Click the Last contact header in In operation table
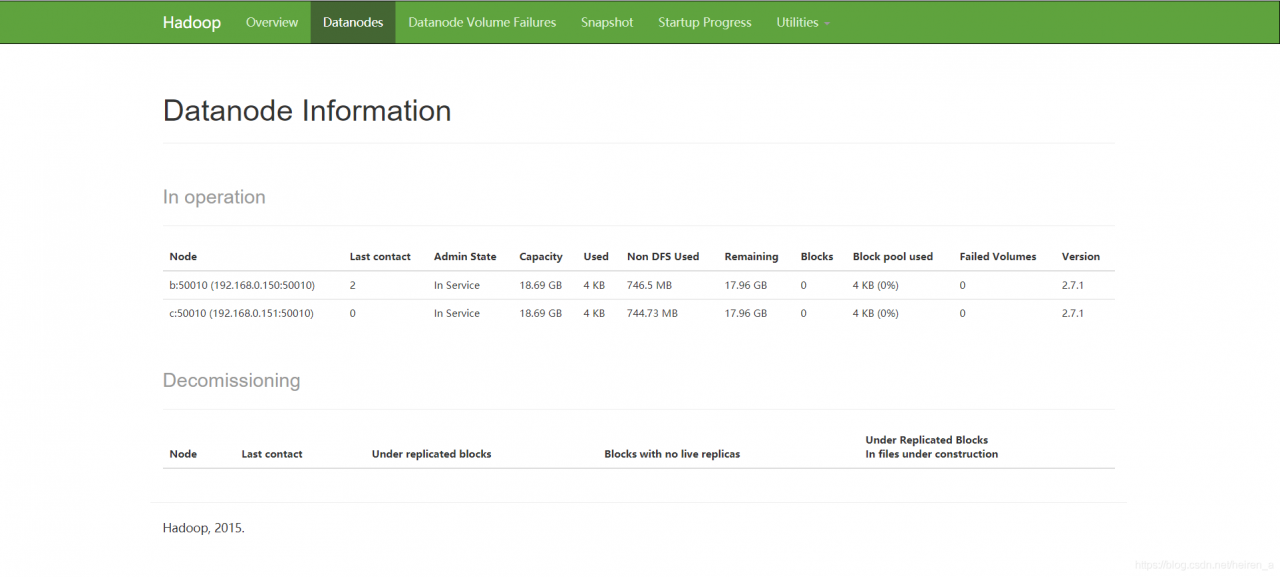 click(380, 257)
